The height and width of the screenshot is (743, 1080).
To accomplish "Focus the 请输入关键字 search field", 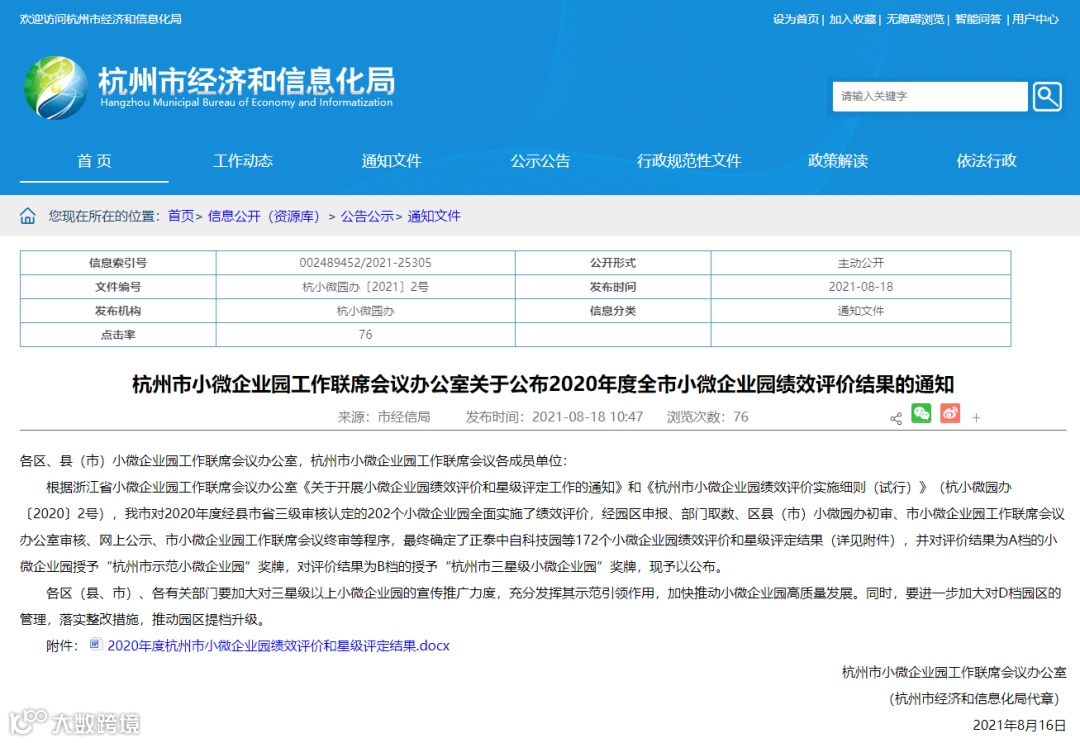I will point(930,96).
